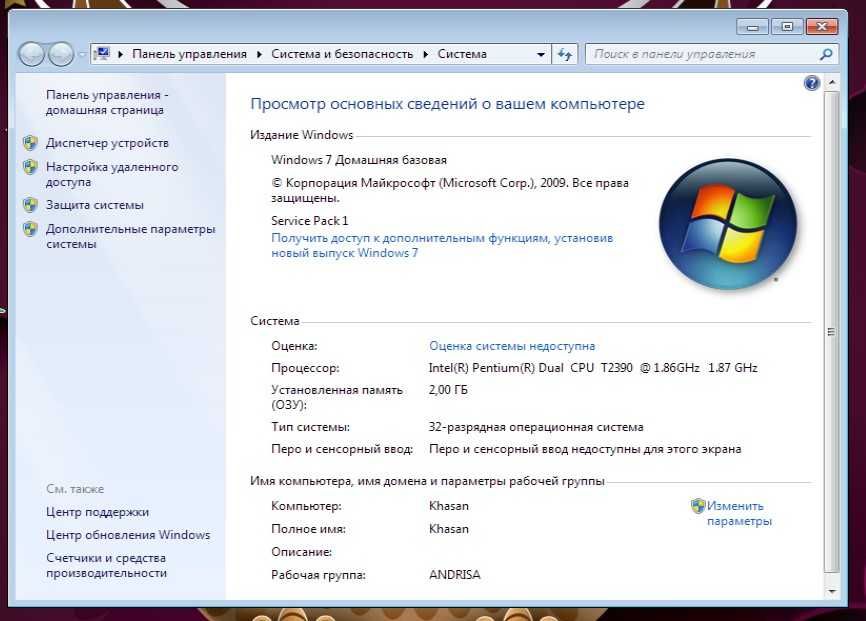This screenshot has height=621, width=866.
Task: Open Счетчики и средства производительности
Action: (106, 565)
